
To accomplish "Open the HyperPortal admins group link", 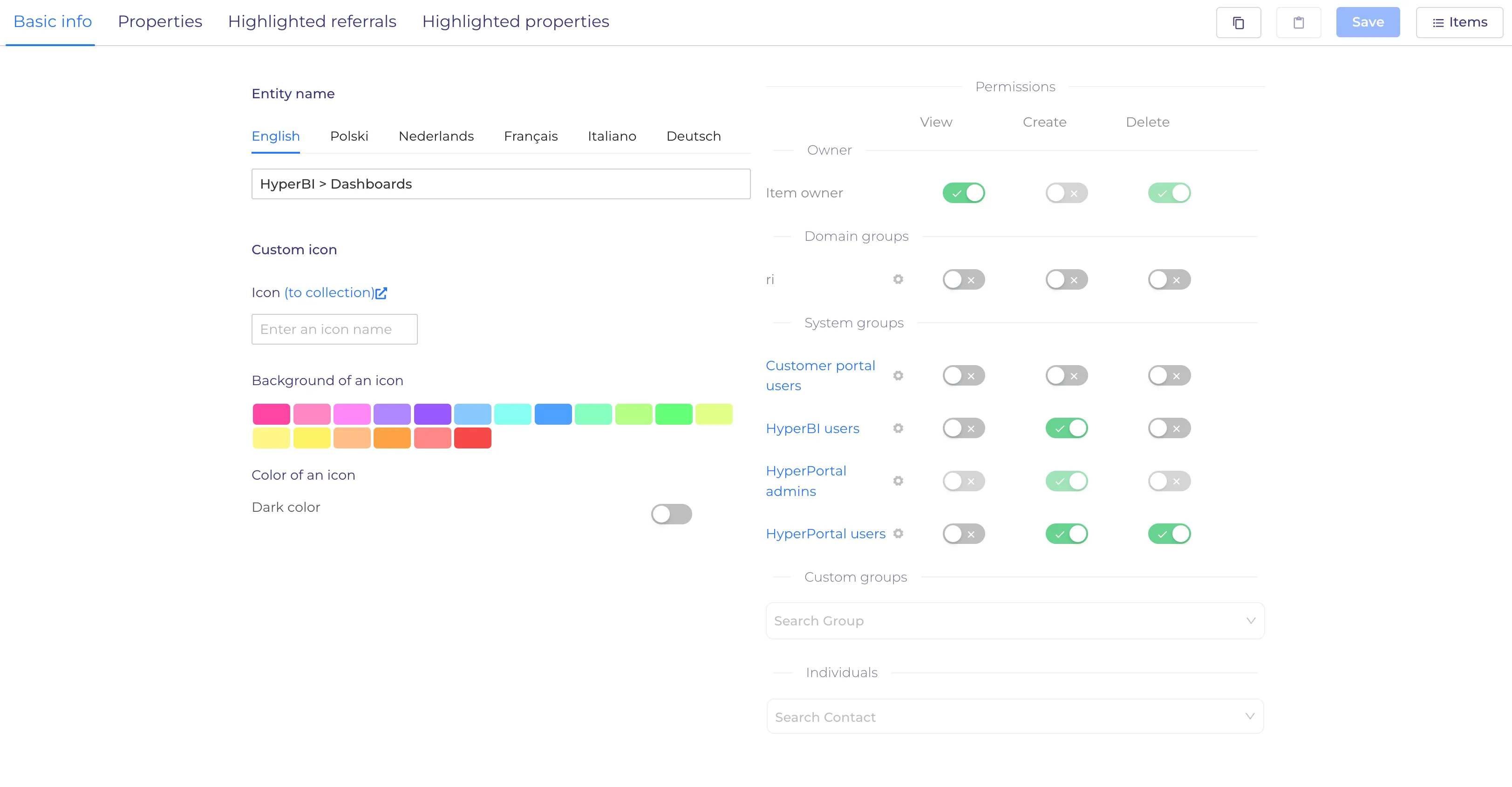I will pyautogui.click(x=806, y=481).
